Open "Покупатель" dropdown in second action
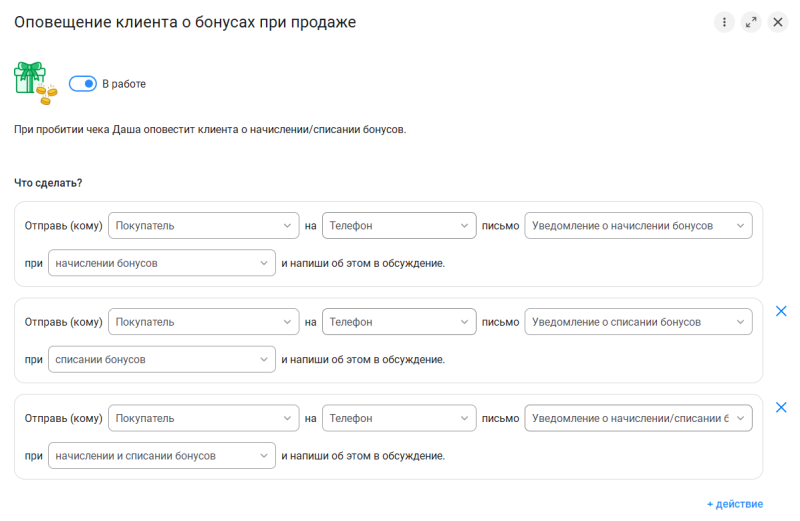The image size is (800, 521). [203, 322]
